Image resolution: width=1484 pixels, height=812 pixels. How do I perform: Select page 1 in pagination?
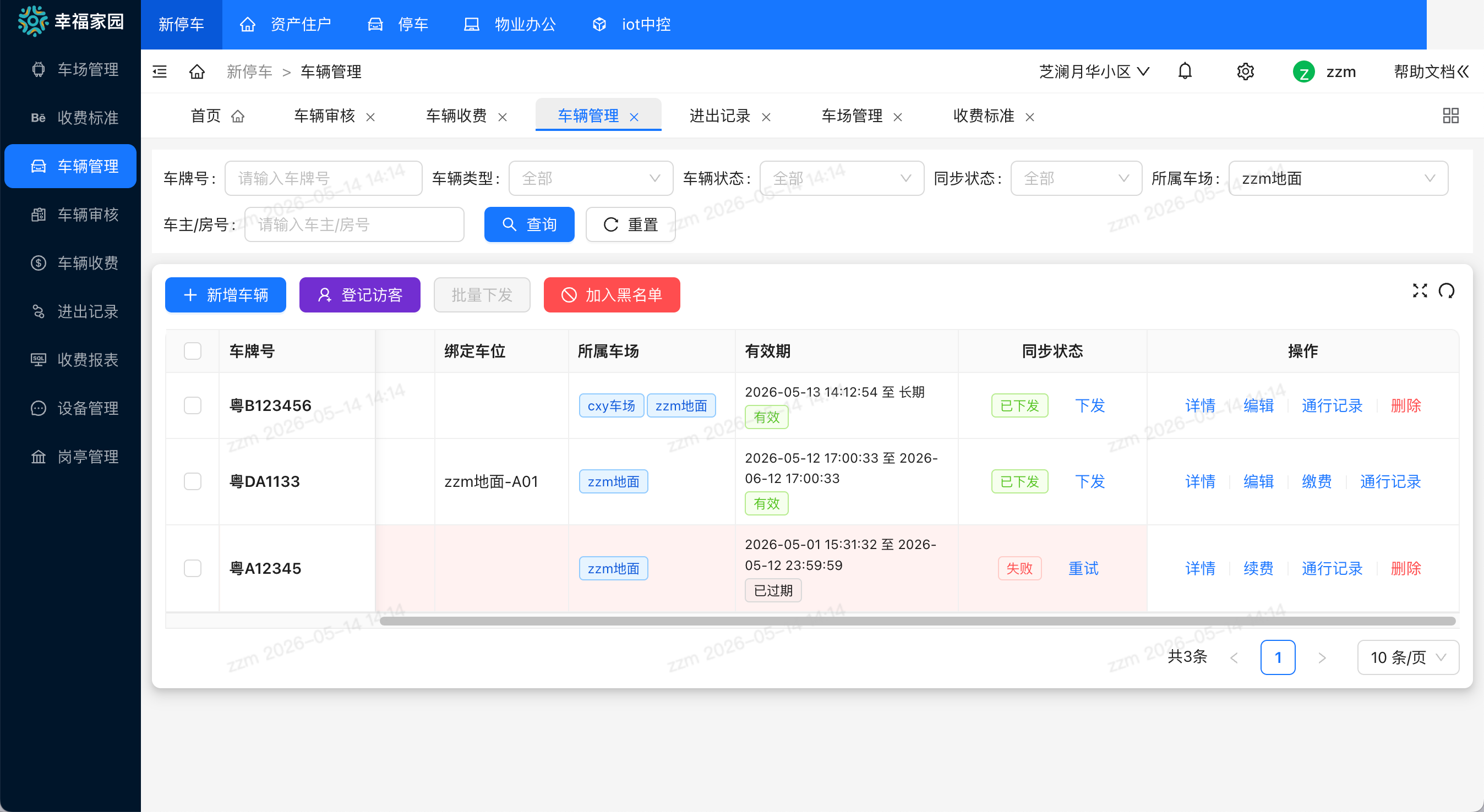click(x=1278, y=657)
